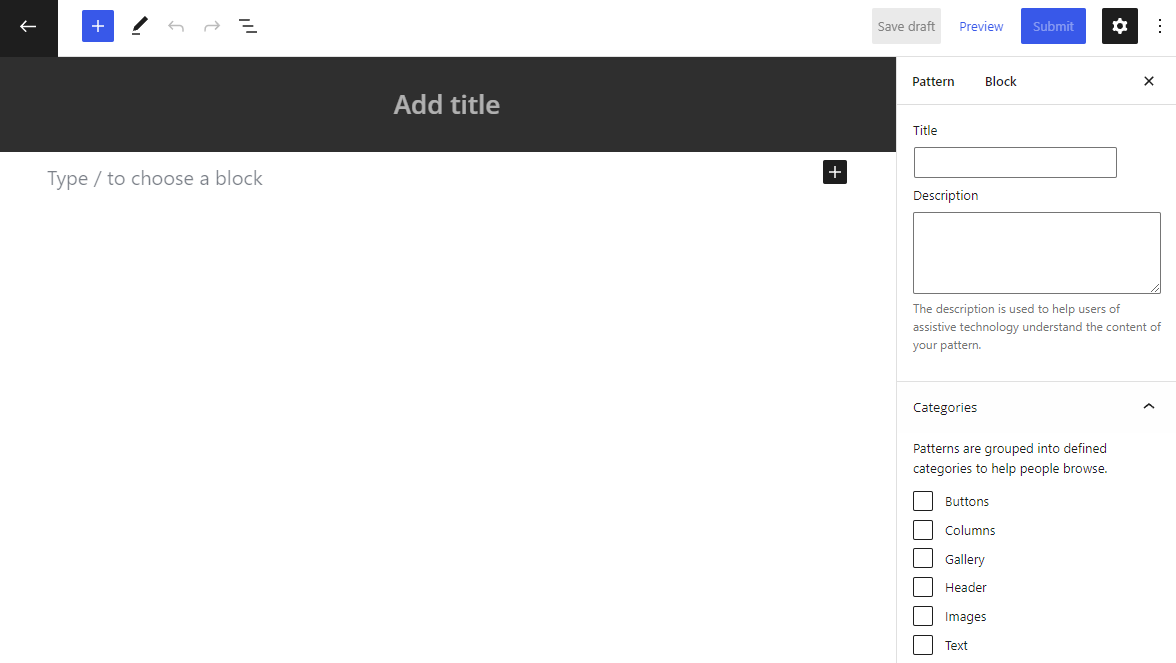Check the Buttons category

coord(922,500)
